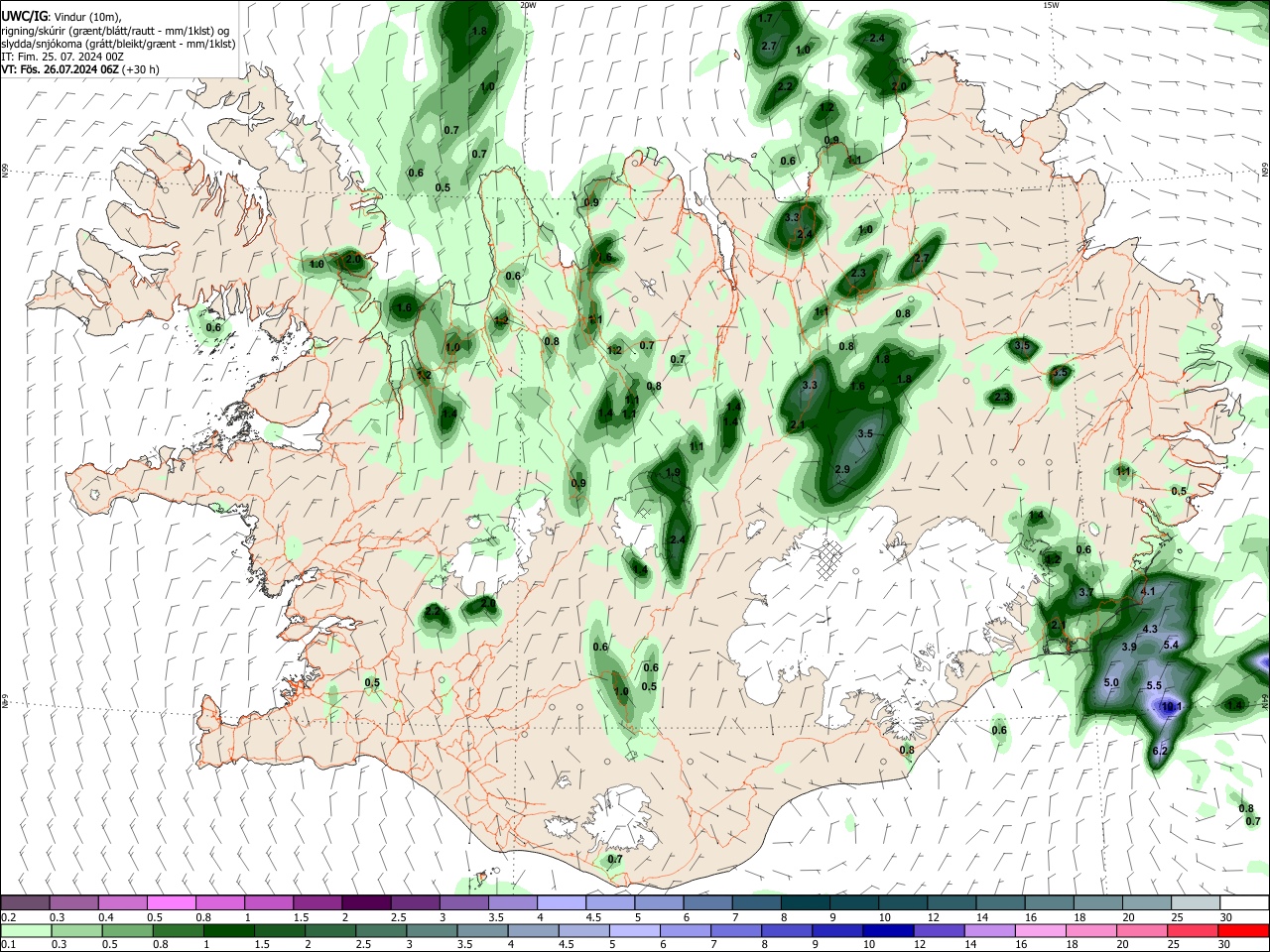This screenshot has width=1270, height=952.
Task: Click the 4.3 rainfall value
Action: point(1151,629)
